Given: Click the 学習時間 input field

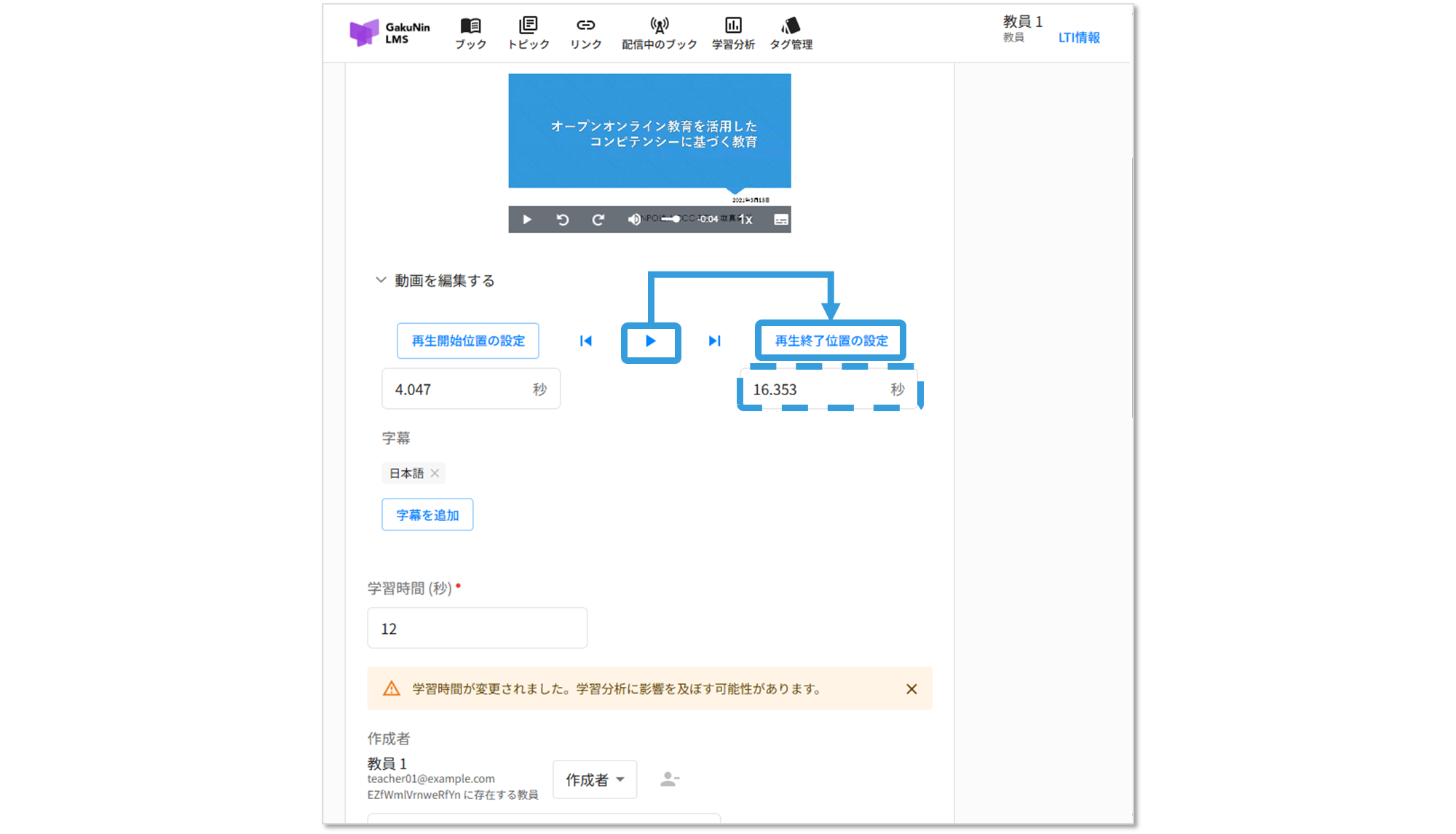Looking at the screenshot, I should click(477, 628).
